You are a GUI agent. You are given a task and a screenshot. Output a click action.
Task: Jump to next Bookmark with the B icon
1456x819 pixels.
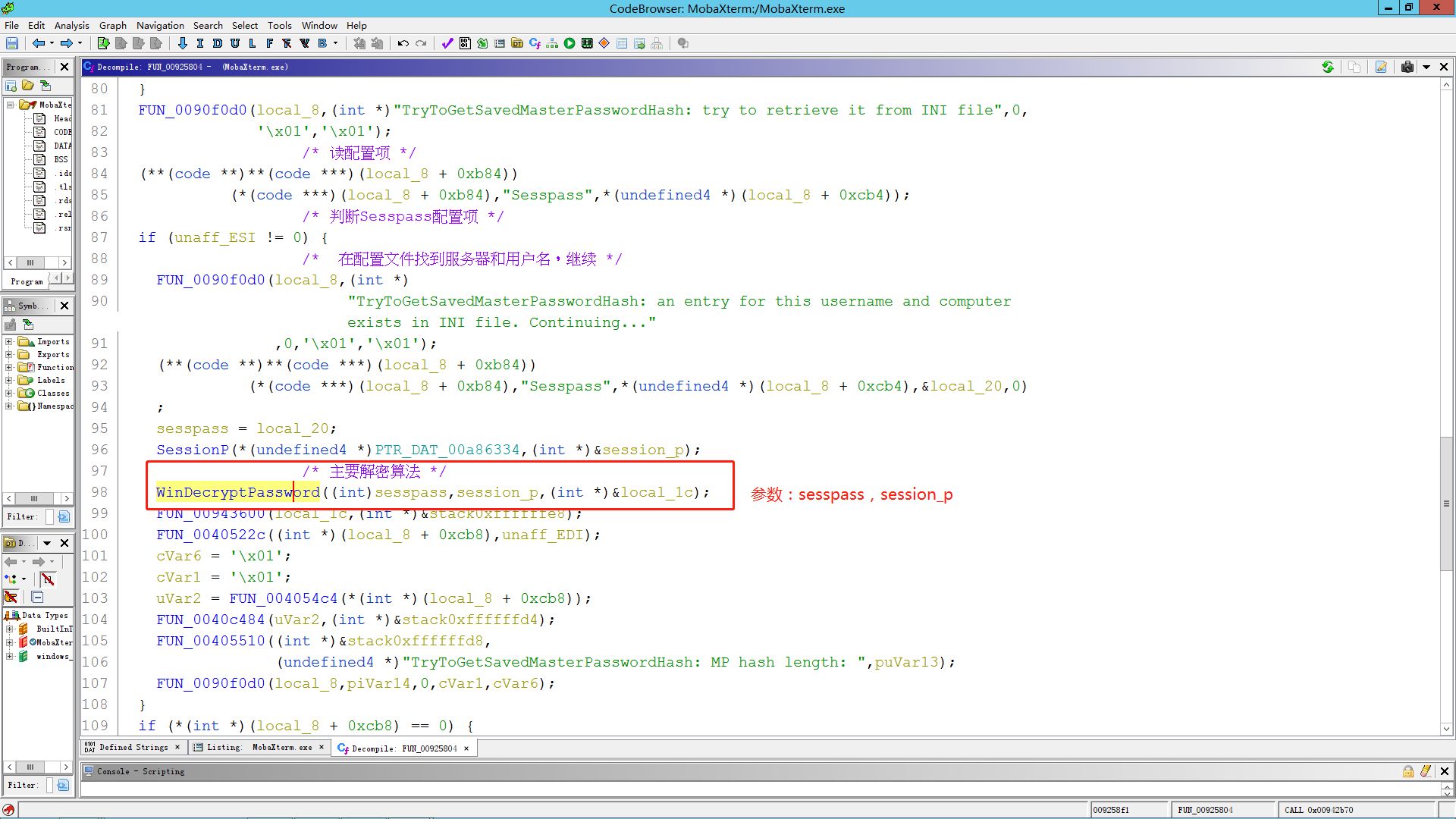pos(322,43)
